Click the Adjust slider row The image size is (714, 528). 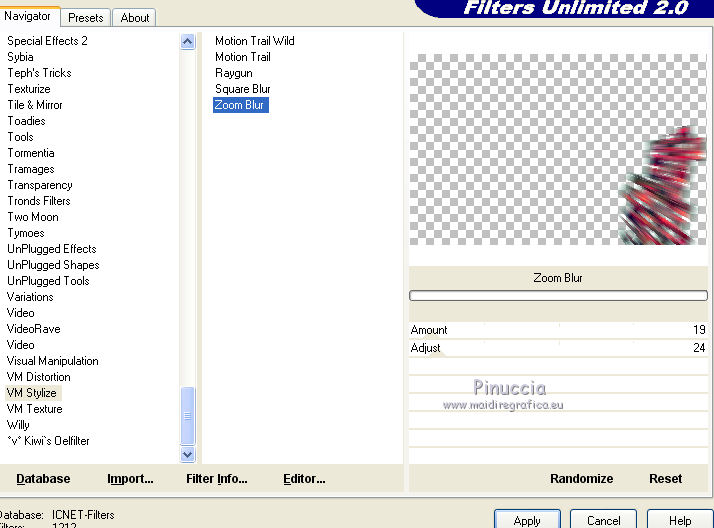(558, 348)
